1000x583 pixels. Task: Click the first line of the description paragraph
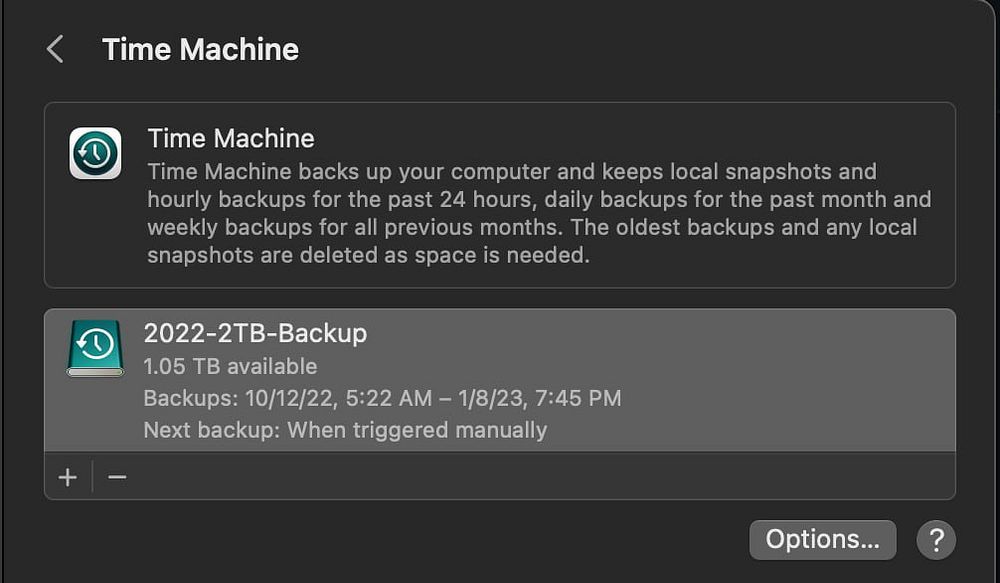click(x=511, y=171)
